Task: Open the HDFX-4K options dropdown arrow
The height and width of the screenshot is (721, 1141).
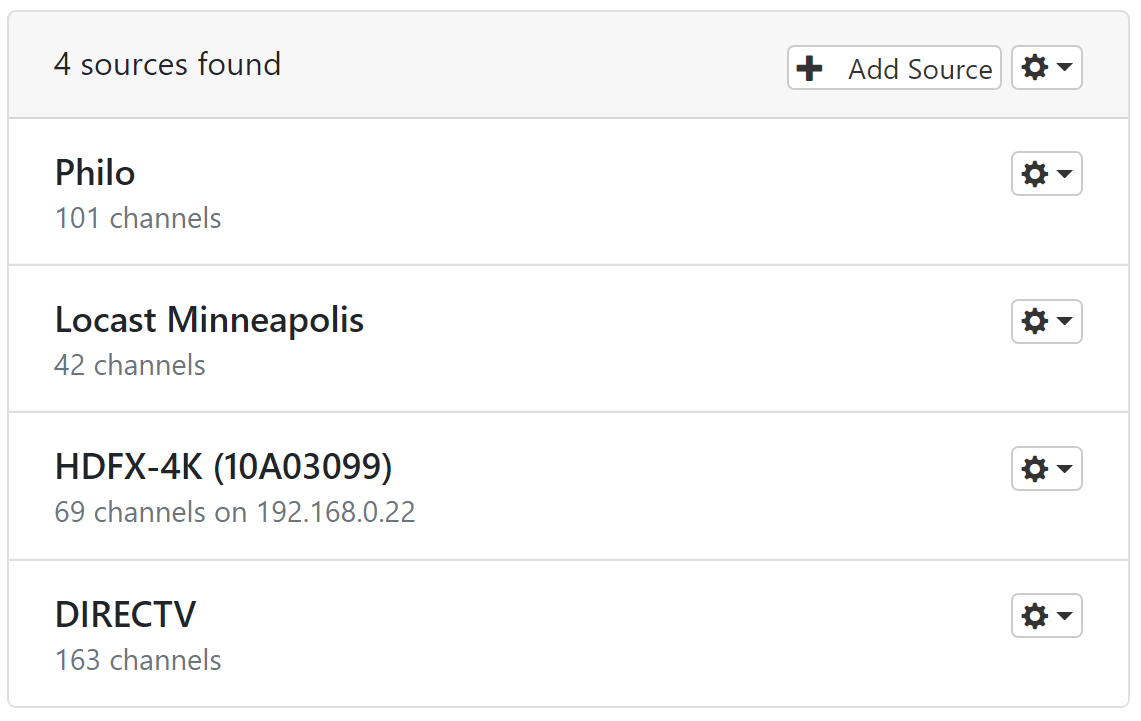Action: 1064,468
